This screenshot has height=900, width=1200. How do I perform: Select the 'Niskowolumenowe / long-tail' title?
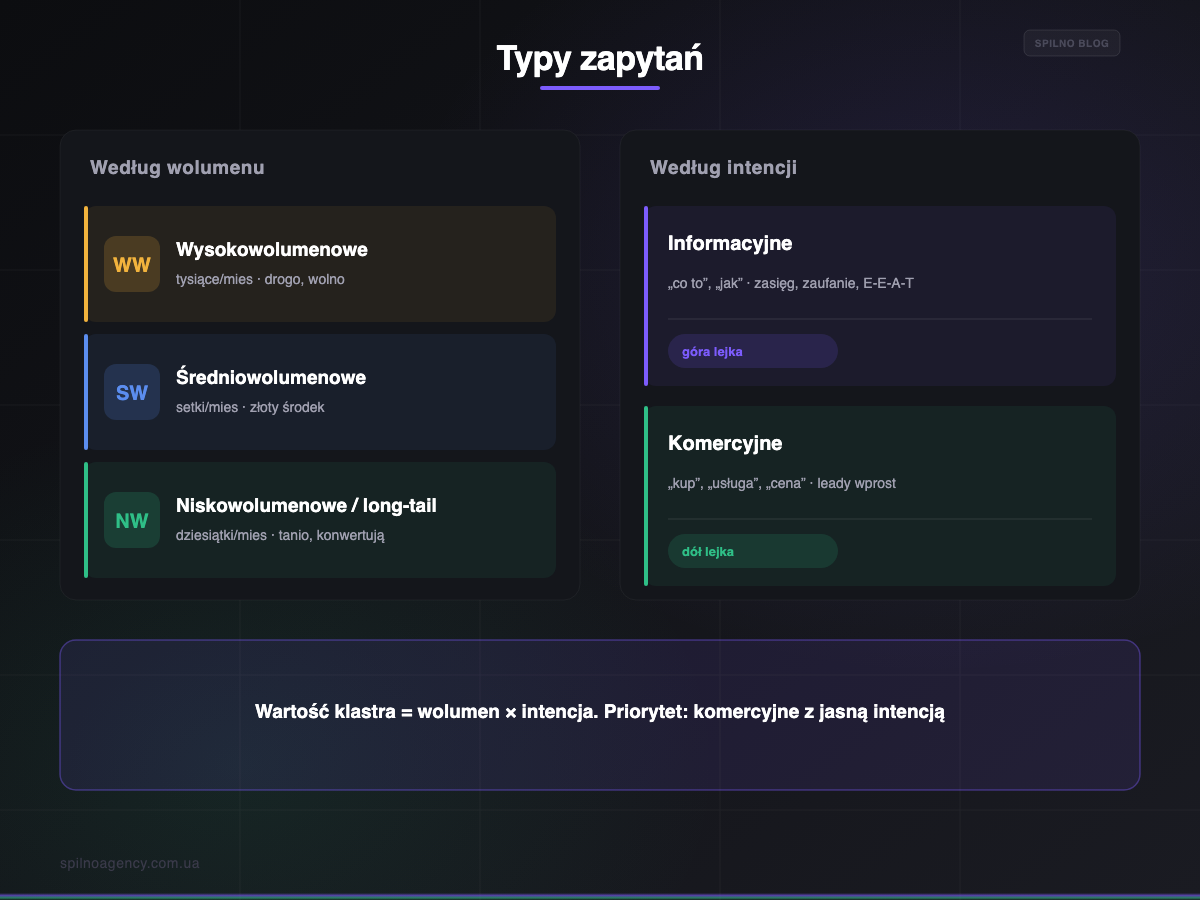point(306,505)
